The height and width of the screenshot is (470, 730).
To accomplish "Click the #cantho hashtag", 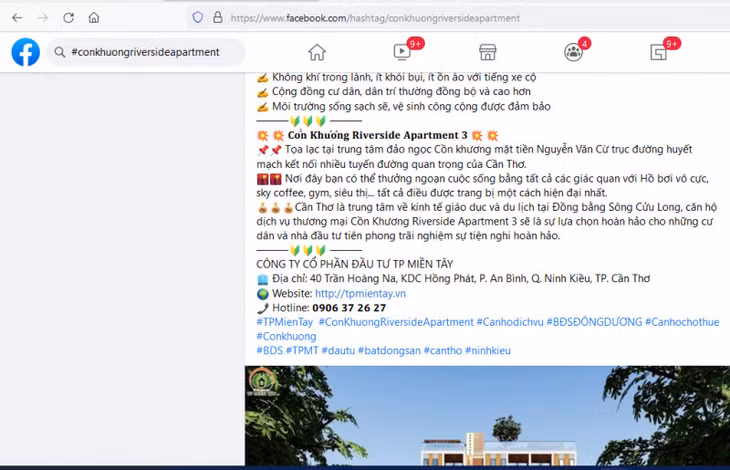I will click(x=443, y=350).
